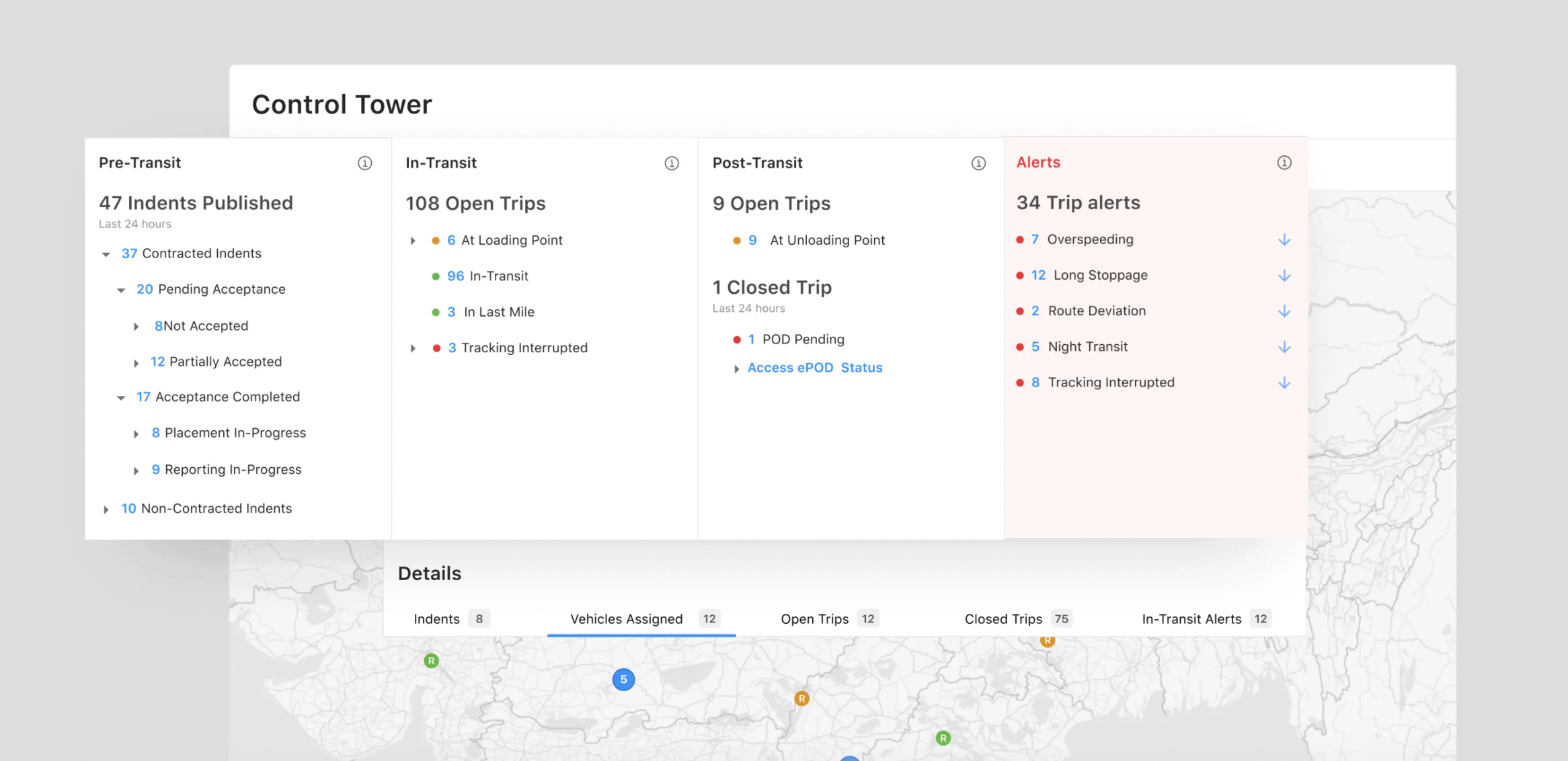Click the orange R marker on the map

click(x=801, y=698)
